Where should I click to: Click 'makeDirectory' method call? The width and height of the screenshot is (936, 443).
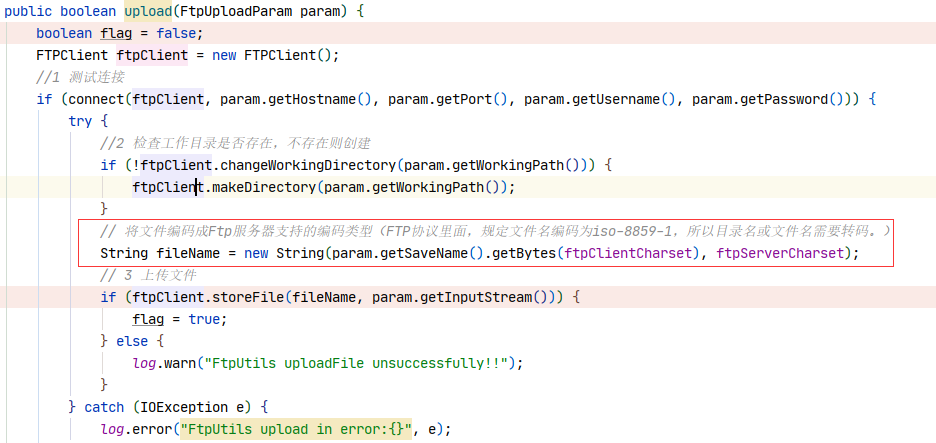tap(263, 187)
